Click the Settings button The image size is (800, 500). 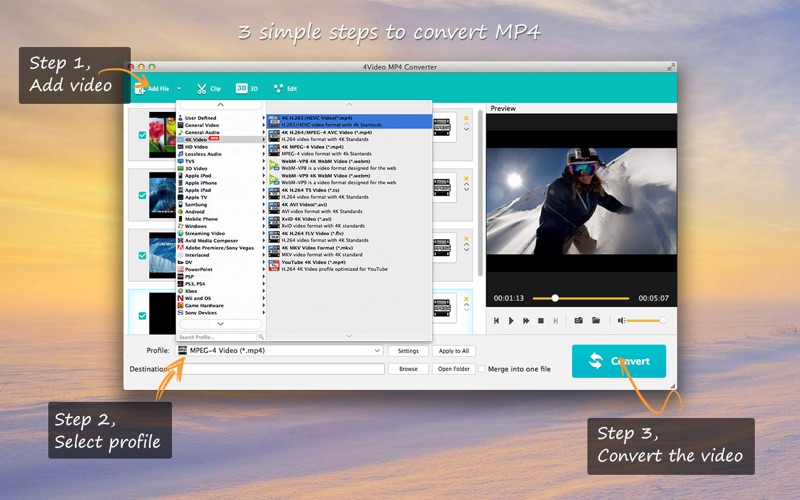click(408, 351)
